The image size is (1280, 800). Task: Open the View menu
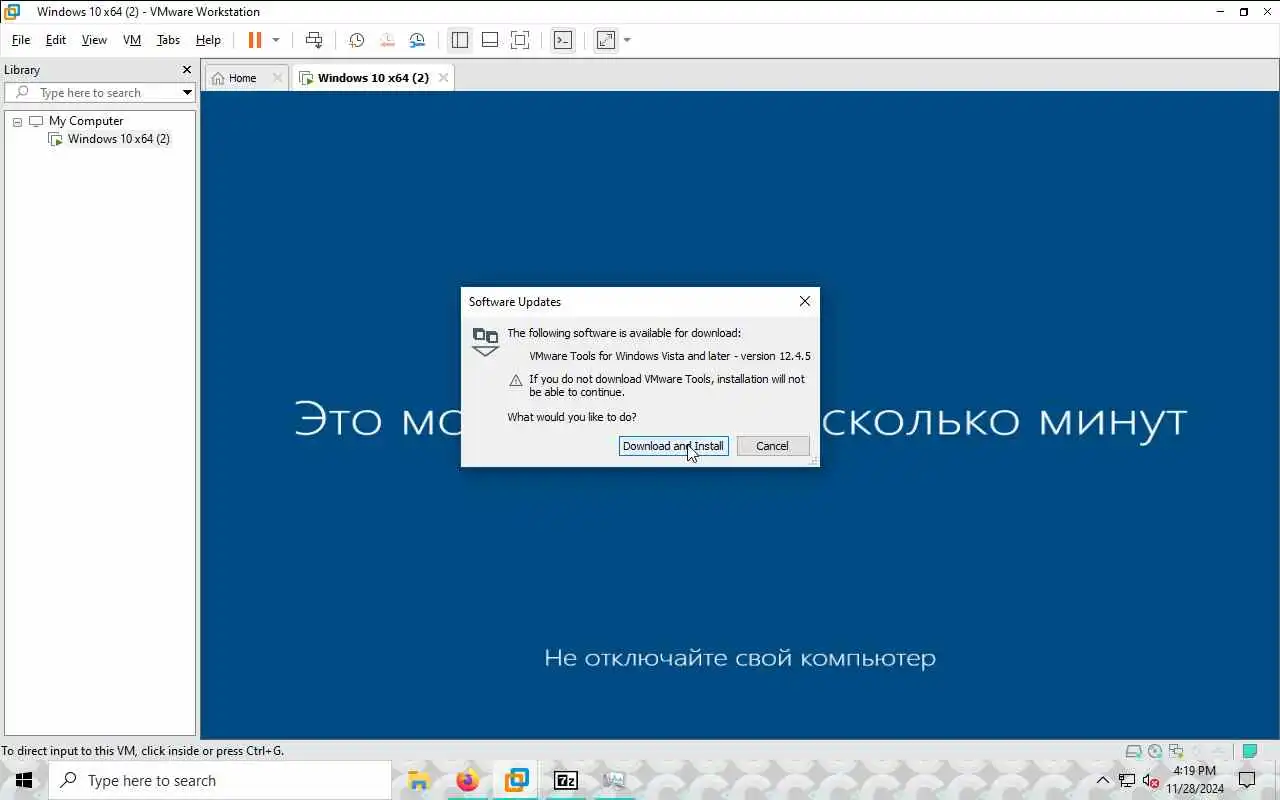pyautogui.click(x=94, y=40)
